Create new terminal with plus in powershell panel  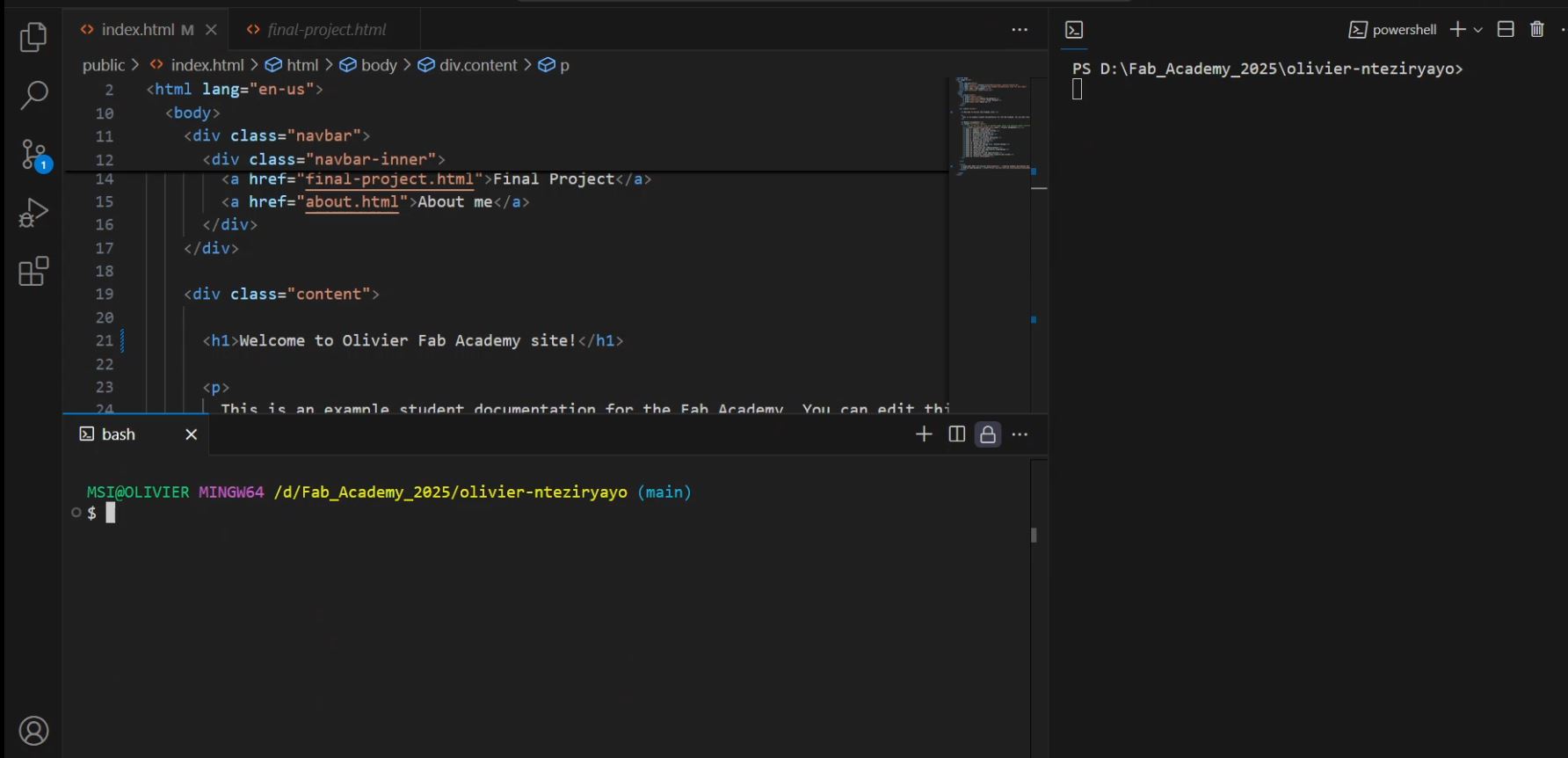1457,30
